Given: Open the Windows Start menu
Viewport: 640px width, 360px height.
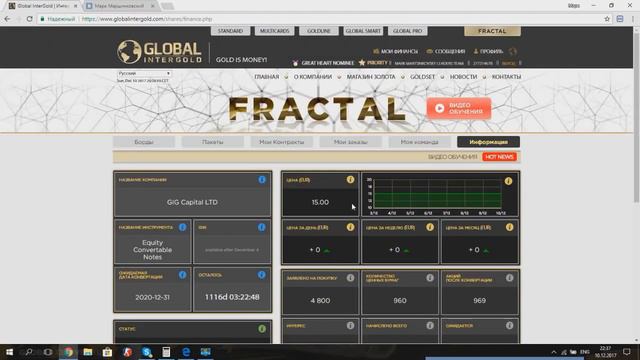Looking at the screenshot, I should [9, 352].
